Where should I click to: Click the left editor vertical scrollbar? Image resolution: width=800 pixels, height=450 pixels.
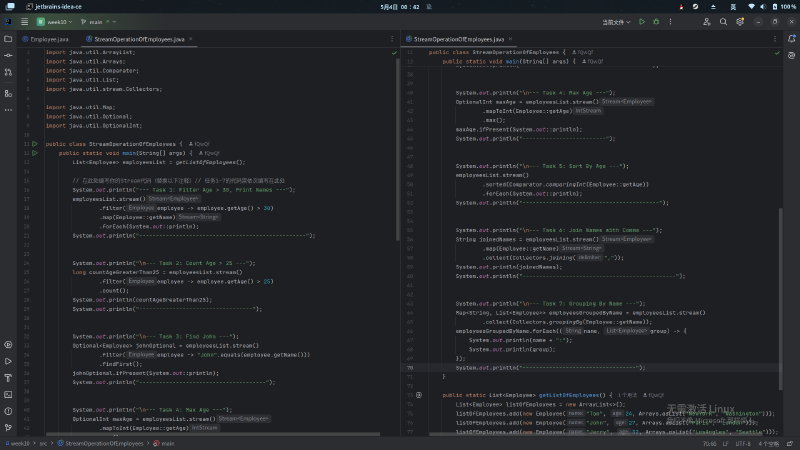pyautogui.click(x=397, y=149)
